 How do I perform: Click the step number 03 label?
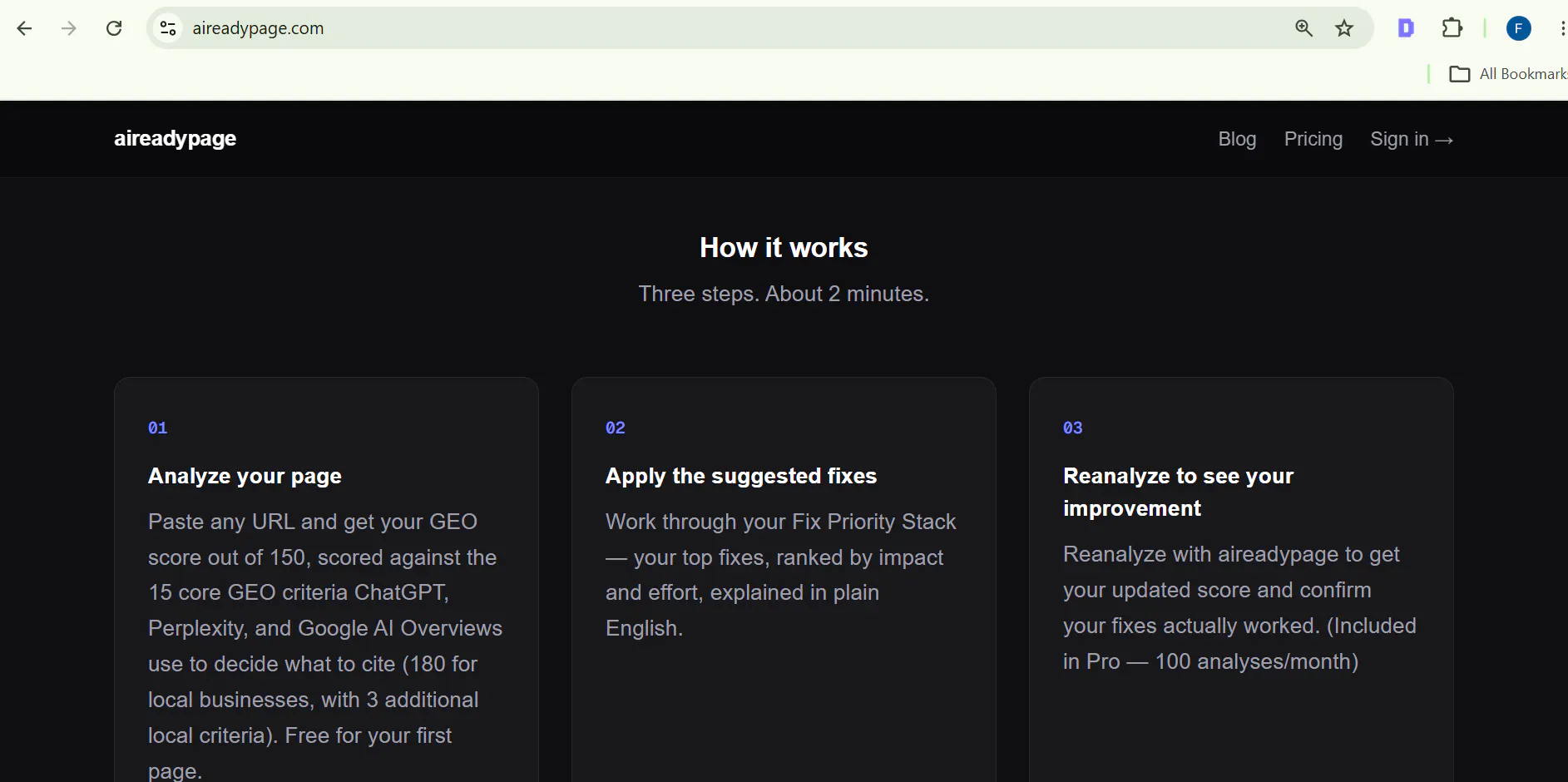(x=1073, y=428)
